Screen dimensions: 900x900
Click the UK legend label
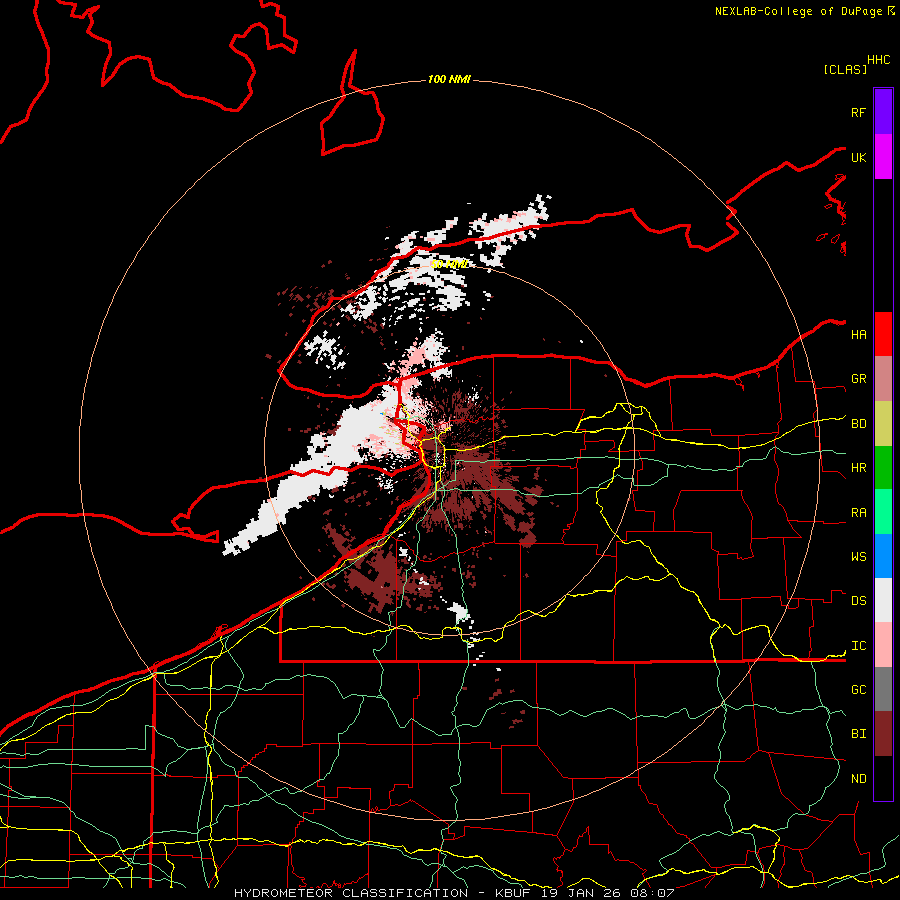(x=858, y=158)
